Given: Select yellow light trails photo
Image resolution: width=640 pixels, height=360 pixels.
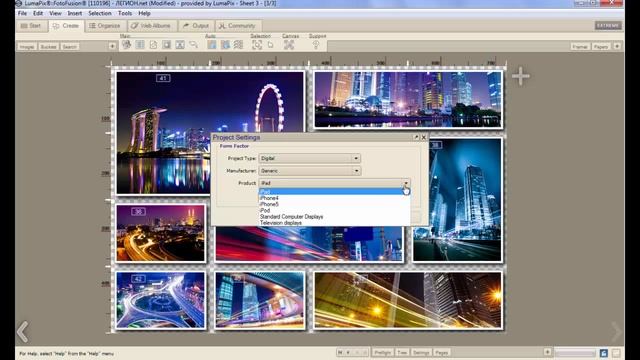Looking at the screenshot, I should [x=408, y=300].
